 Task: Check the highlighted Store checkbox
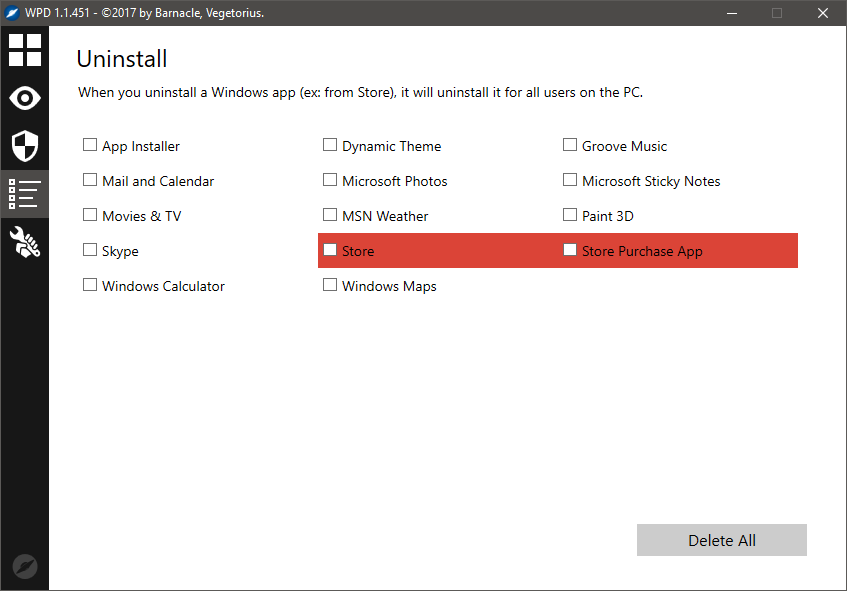click(x=330, y=250)
